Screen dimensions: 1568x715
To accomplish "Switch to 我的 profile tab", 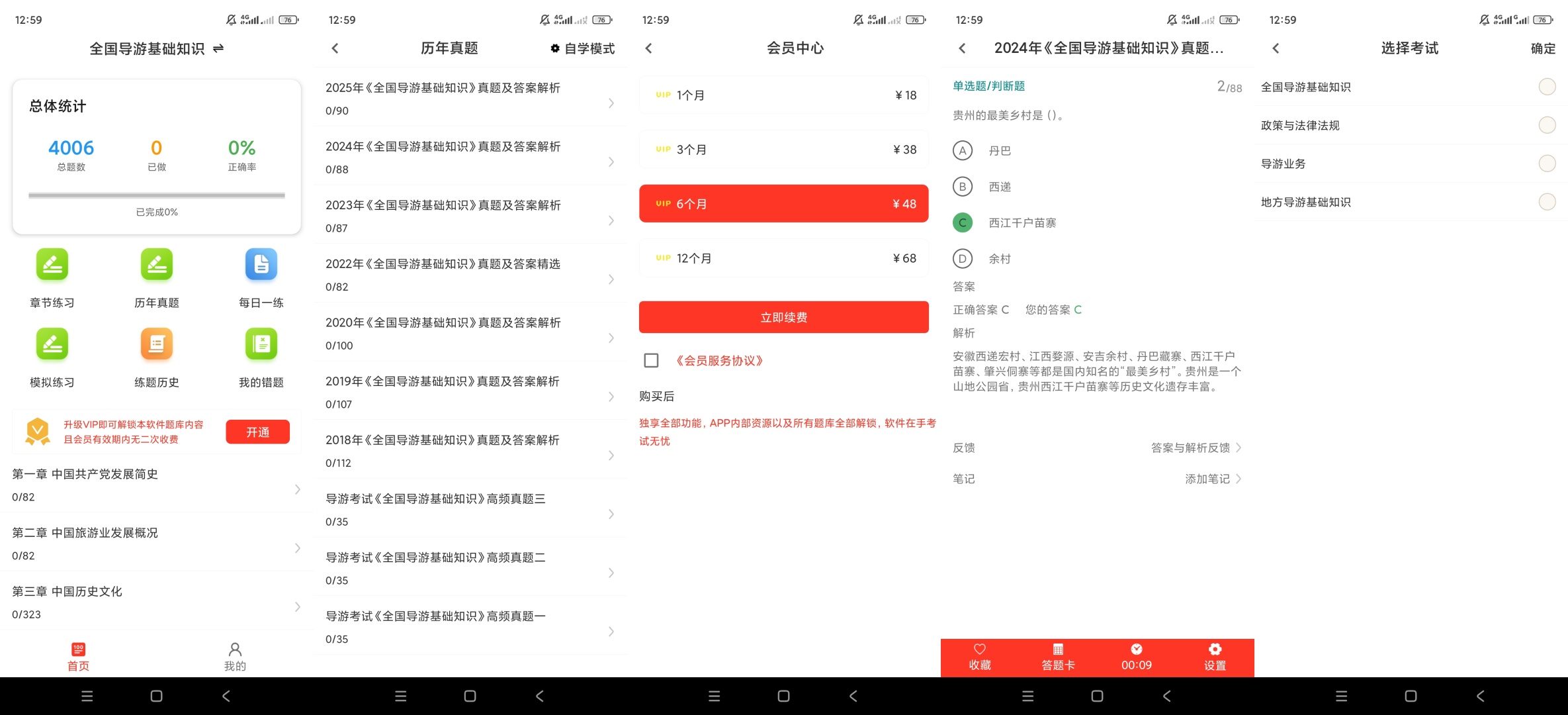I will coord(235,657).
